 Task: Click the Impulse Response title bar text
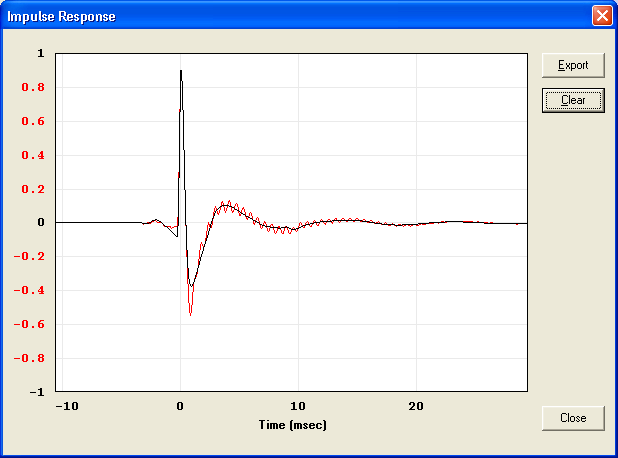click(x=61, y=17)
